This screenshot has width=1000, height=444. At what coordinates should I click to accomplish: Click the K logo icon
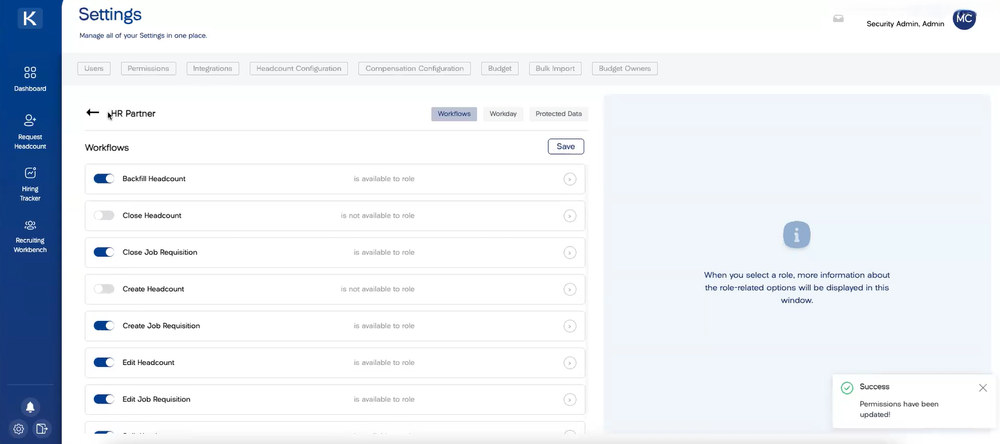(x=30, y=18)
